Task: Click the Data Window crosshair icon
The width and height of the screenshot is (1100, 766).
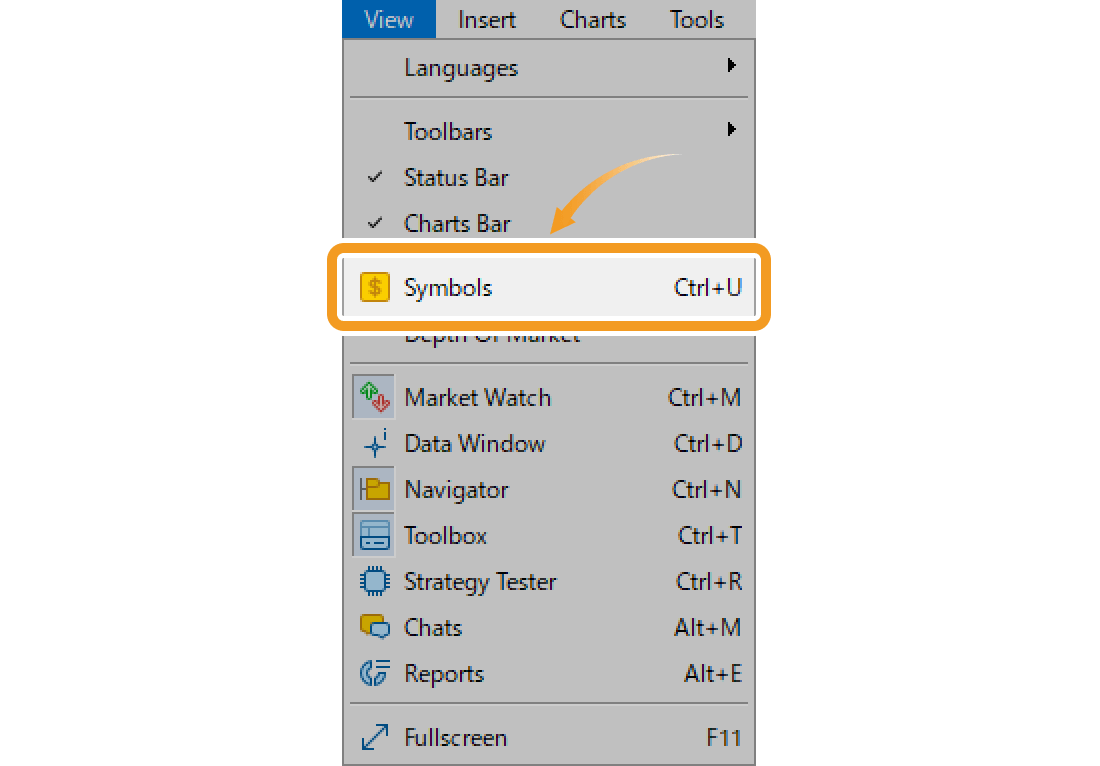Action: (x=375, y=443)
